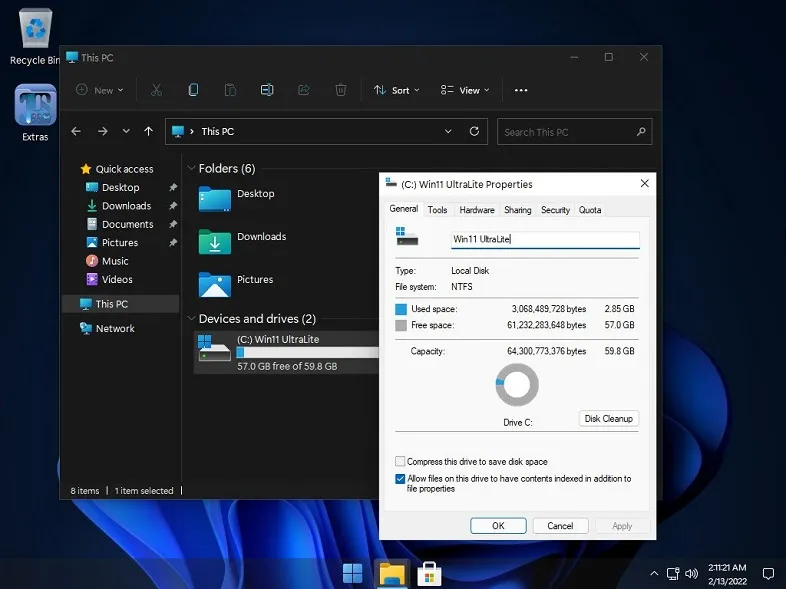Select the Pictures folder icon in Folders
This screenshot has width=786, height=589.
[x=215, y=284]
